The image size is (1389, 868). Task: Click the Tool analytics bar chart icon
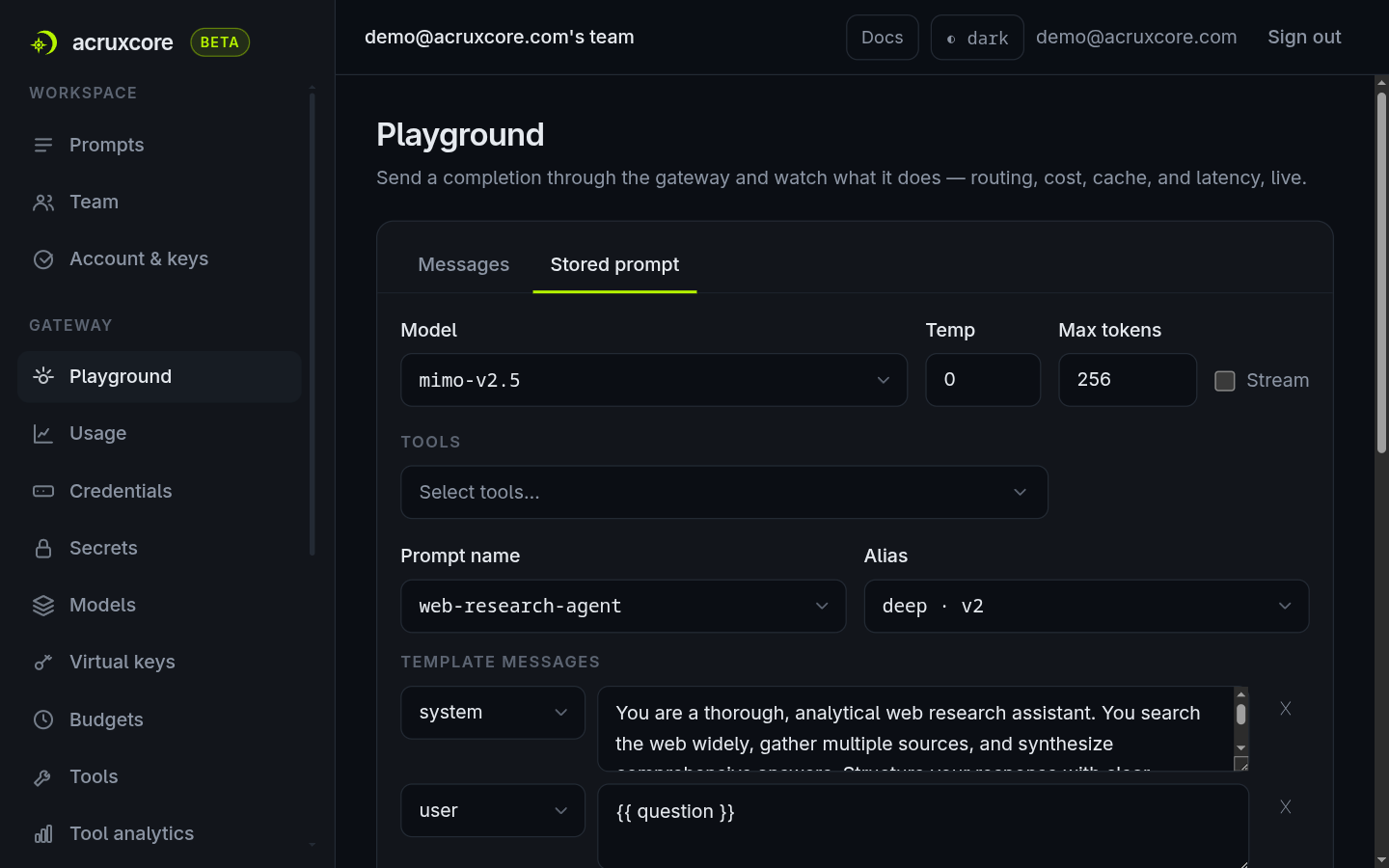43,834
